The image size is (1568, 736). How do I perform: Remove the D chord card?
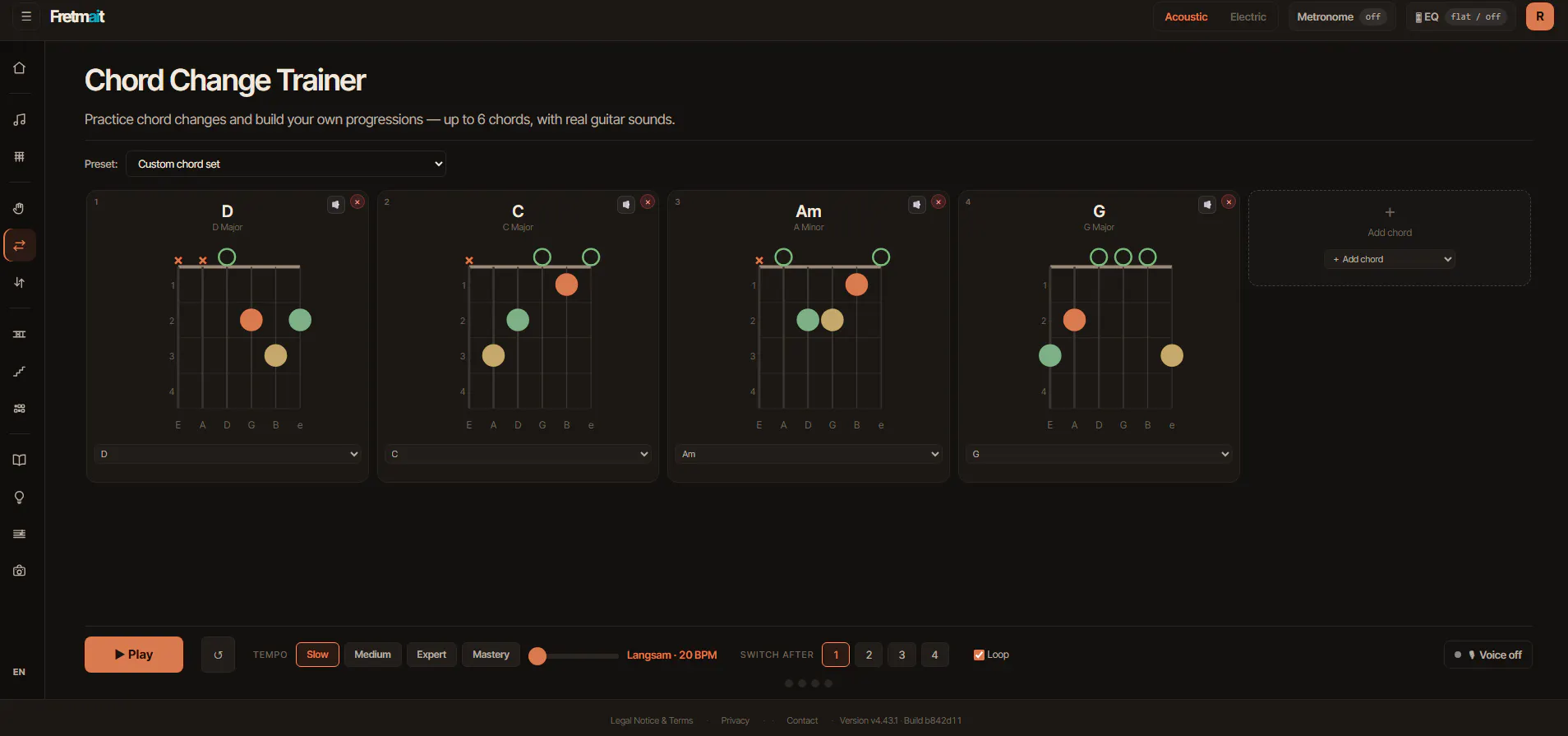point(357,202)
